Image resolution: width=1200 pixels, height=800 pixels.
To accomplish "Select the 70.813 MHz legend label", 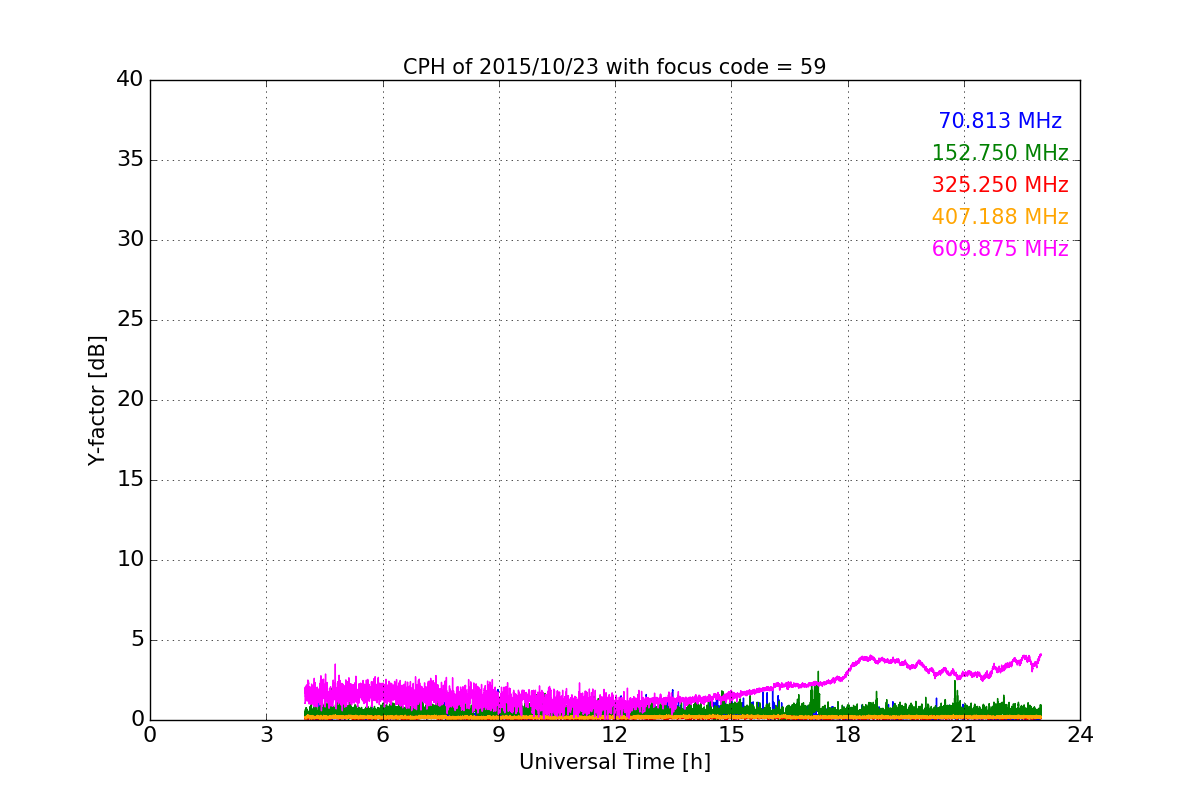I will click(x=1000, y=121).
